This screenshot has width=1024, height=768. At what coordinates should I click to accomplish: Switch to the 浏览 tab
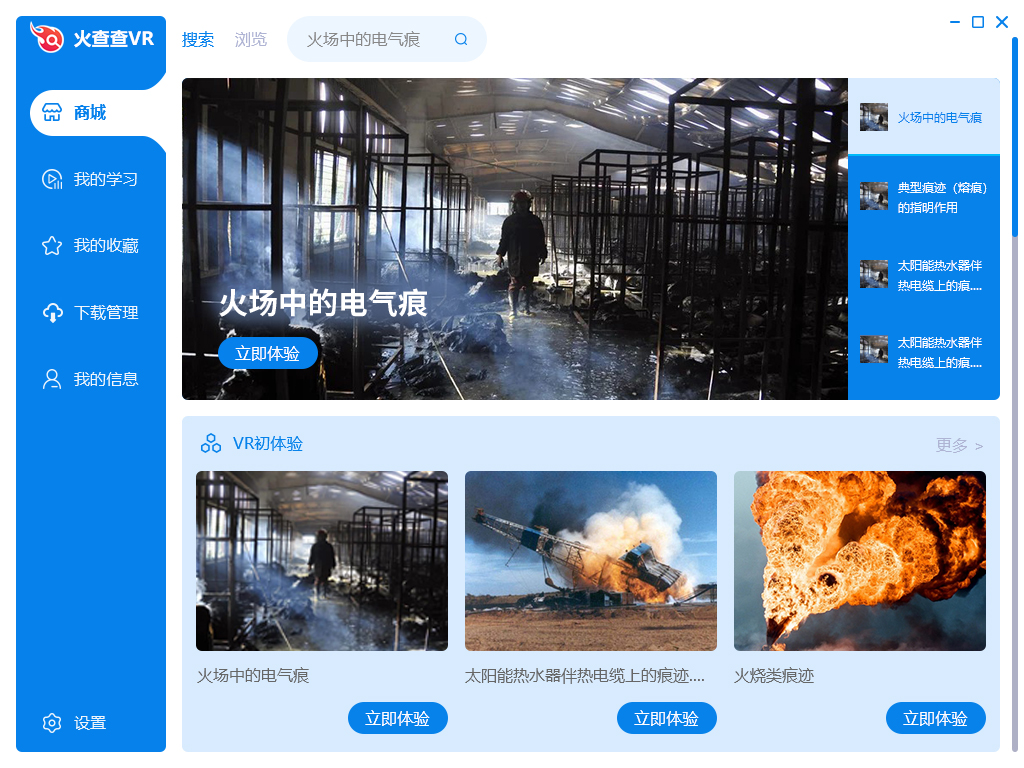click(x=251, y=39)
